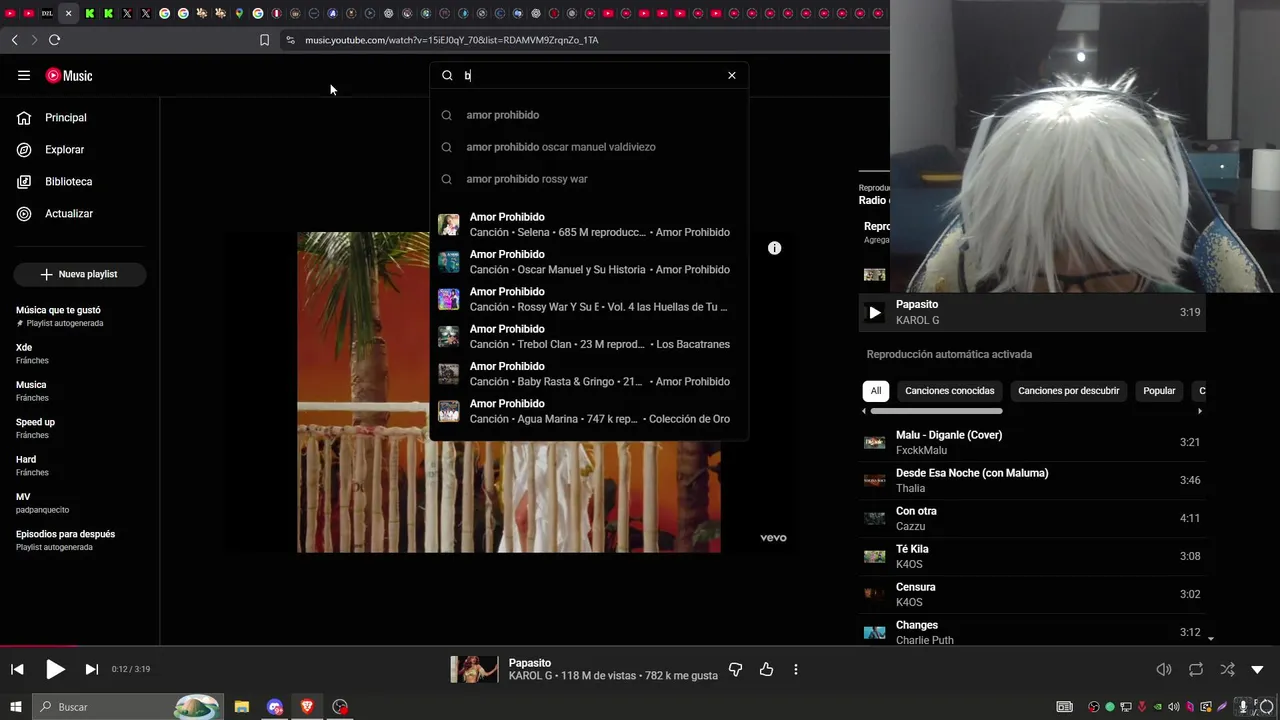Viewport: 1280px width, 720px height.
Task: Click the search magnifier icon in search box
Action: [x=447, y=75]
